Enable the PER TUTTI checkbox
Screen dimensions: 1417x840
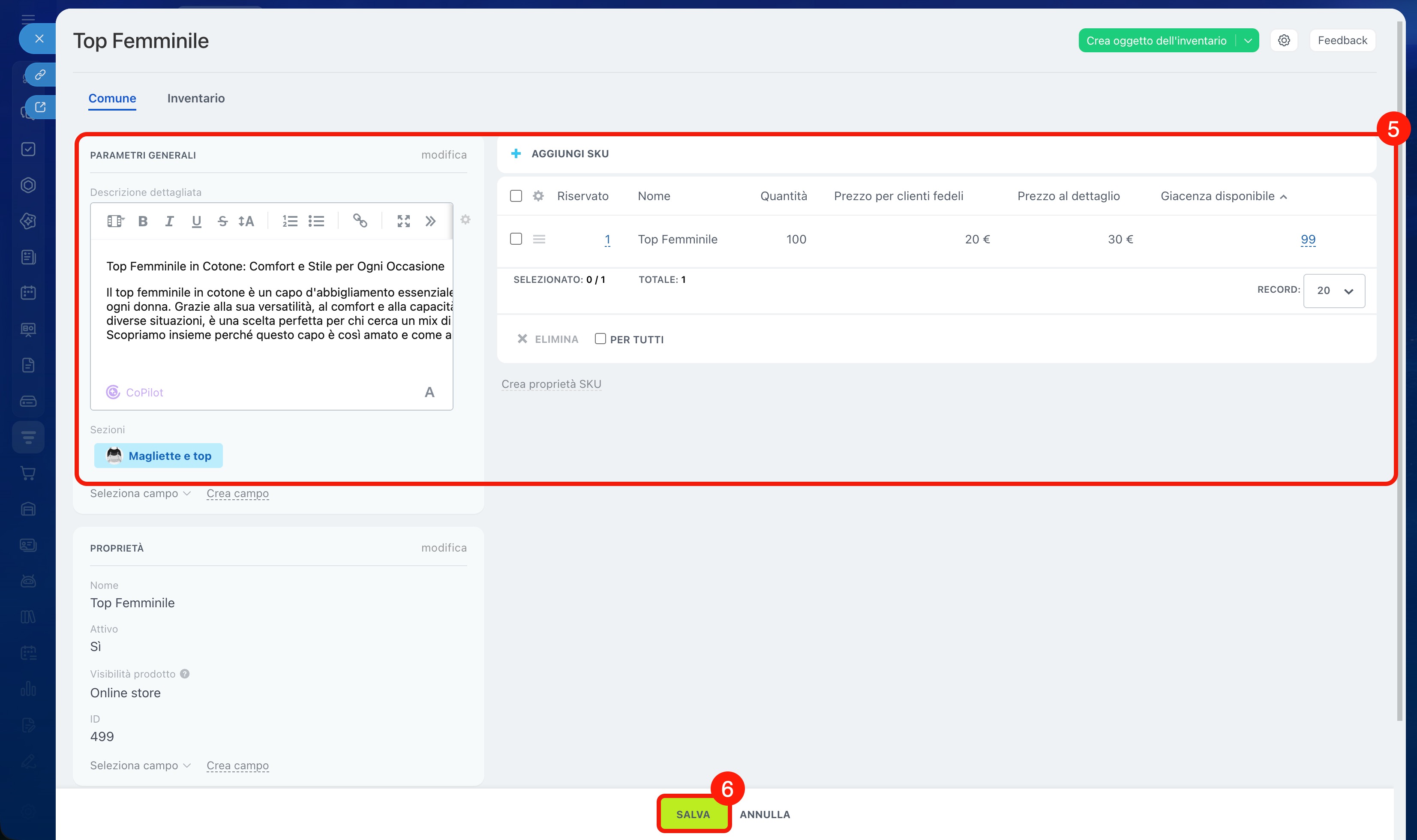(x=600, y=339)
